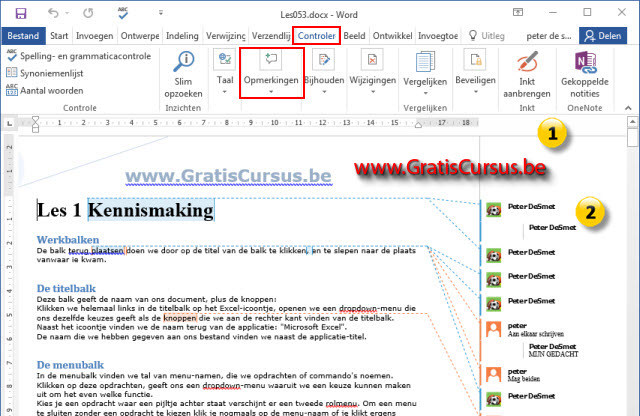The image size is (640, 416).
Task: Click the heading Les 1 Kennismaking
Action: click(x=125, y=210)
